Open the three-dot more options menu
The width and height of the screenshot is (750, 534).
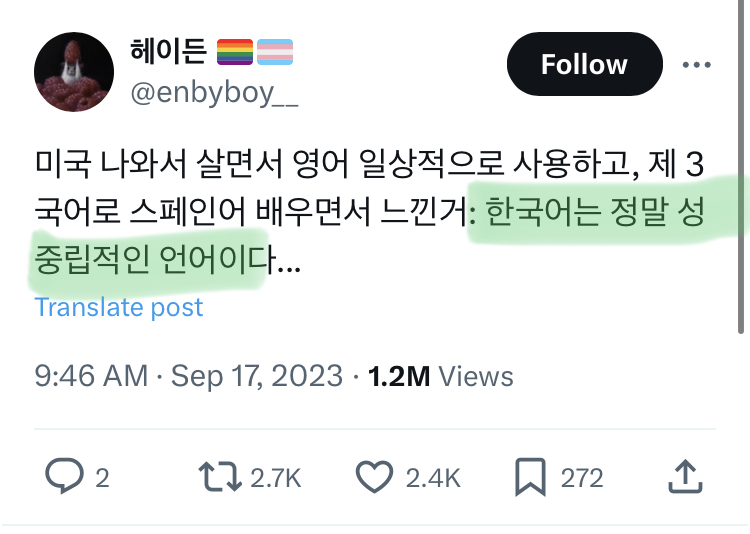[696, 65]
